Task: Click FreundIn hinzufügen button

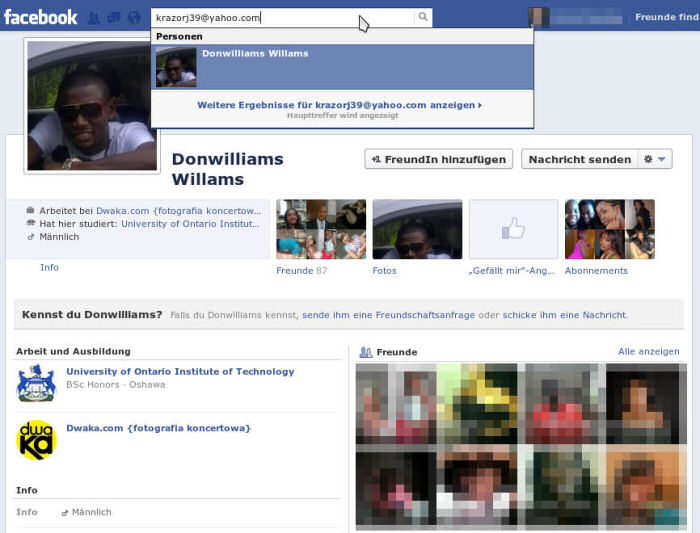Action: point(438,159)
